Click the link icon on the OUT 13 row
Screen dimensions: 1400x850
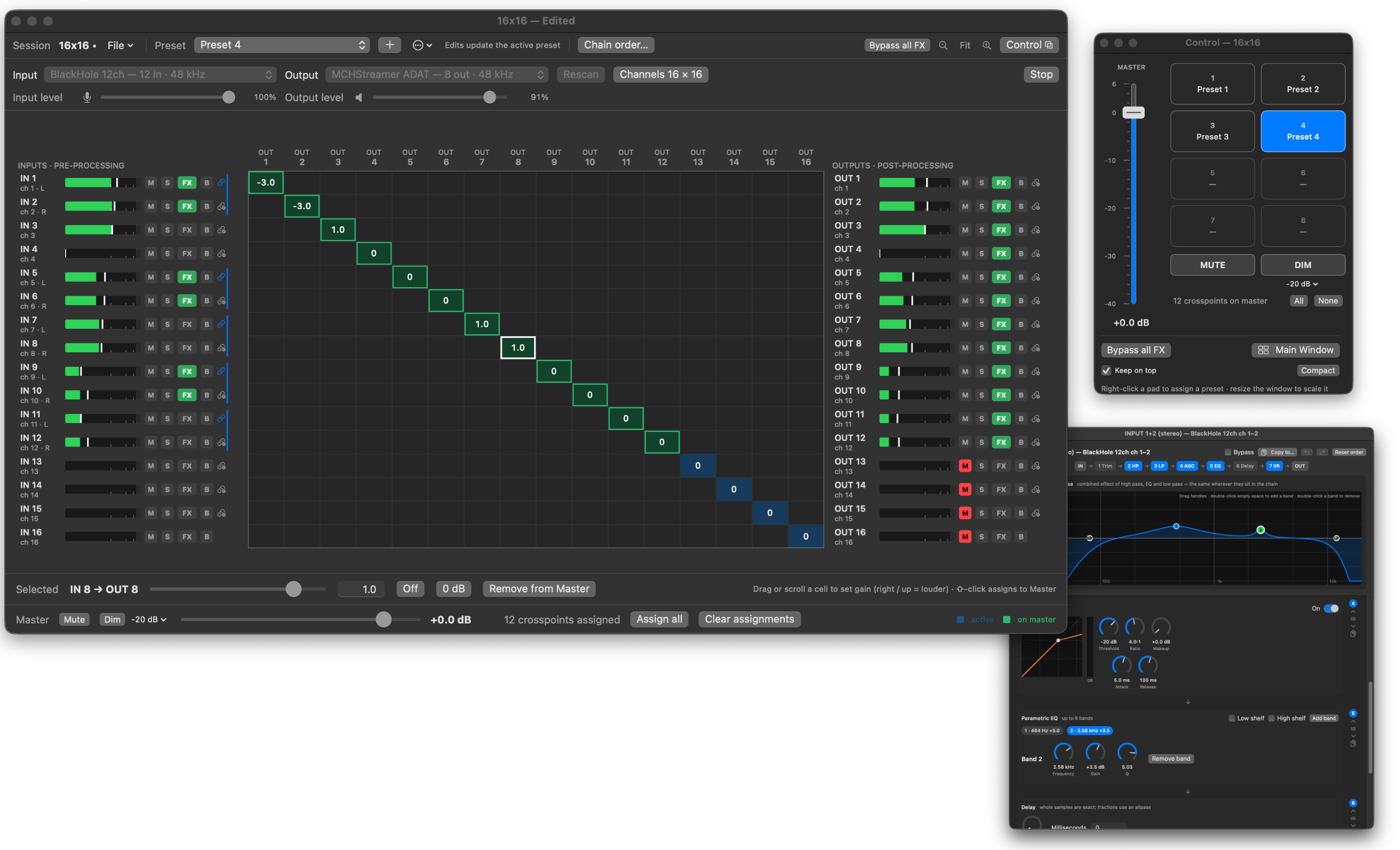coord(1036,466)
